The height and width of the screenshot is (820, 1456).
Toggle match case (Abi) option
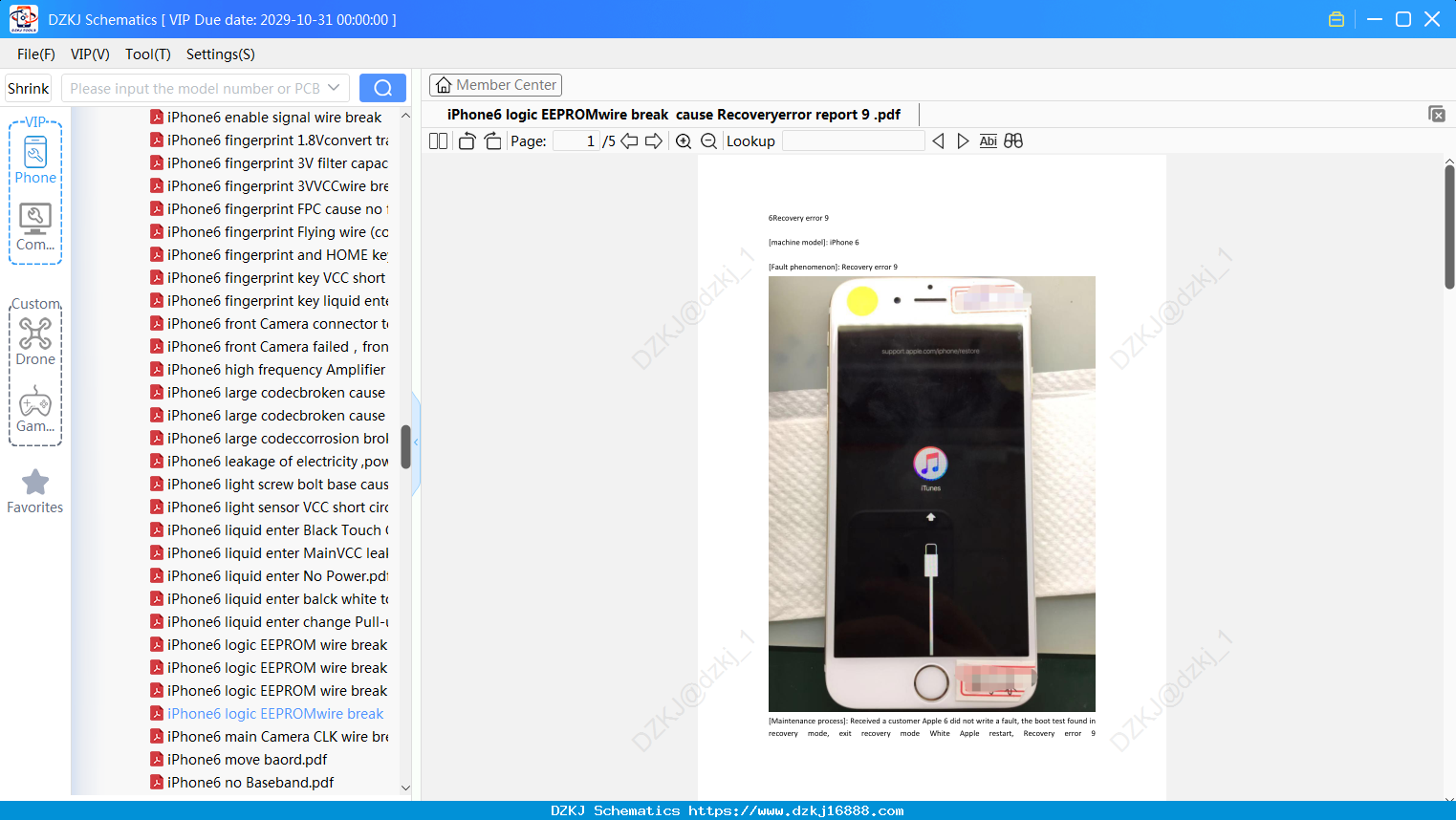pos(989,141)
